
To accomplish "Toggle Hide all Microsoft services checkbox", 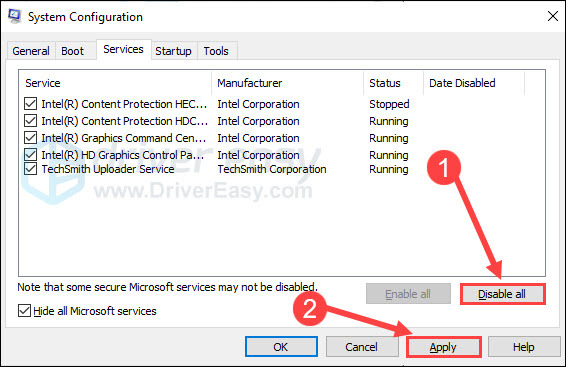I will pos(24,311).
